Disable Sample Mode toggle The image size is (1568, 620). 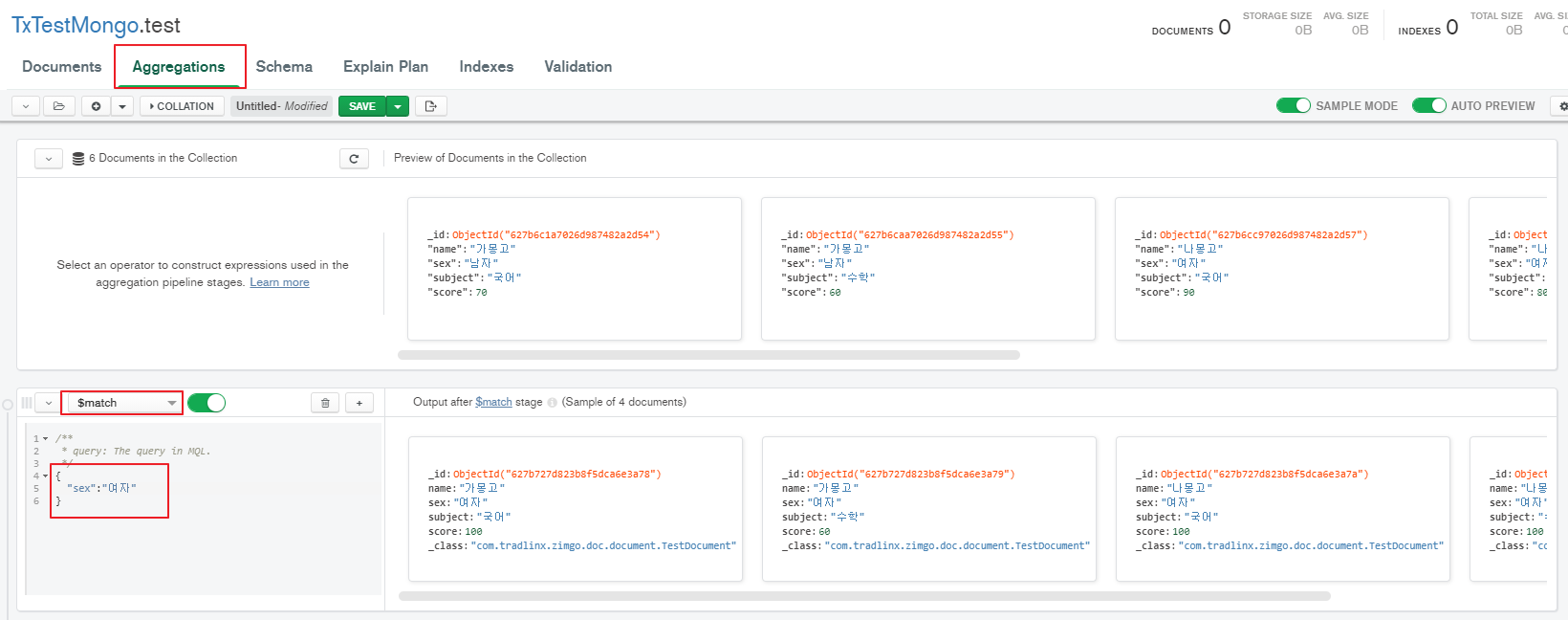tap(1294, 105)
